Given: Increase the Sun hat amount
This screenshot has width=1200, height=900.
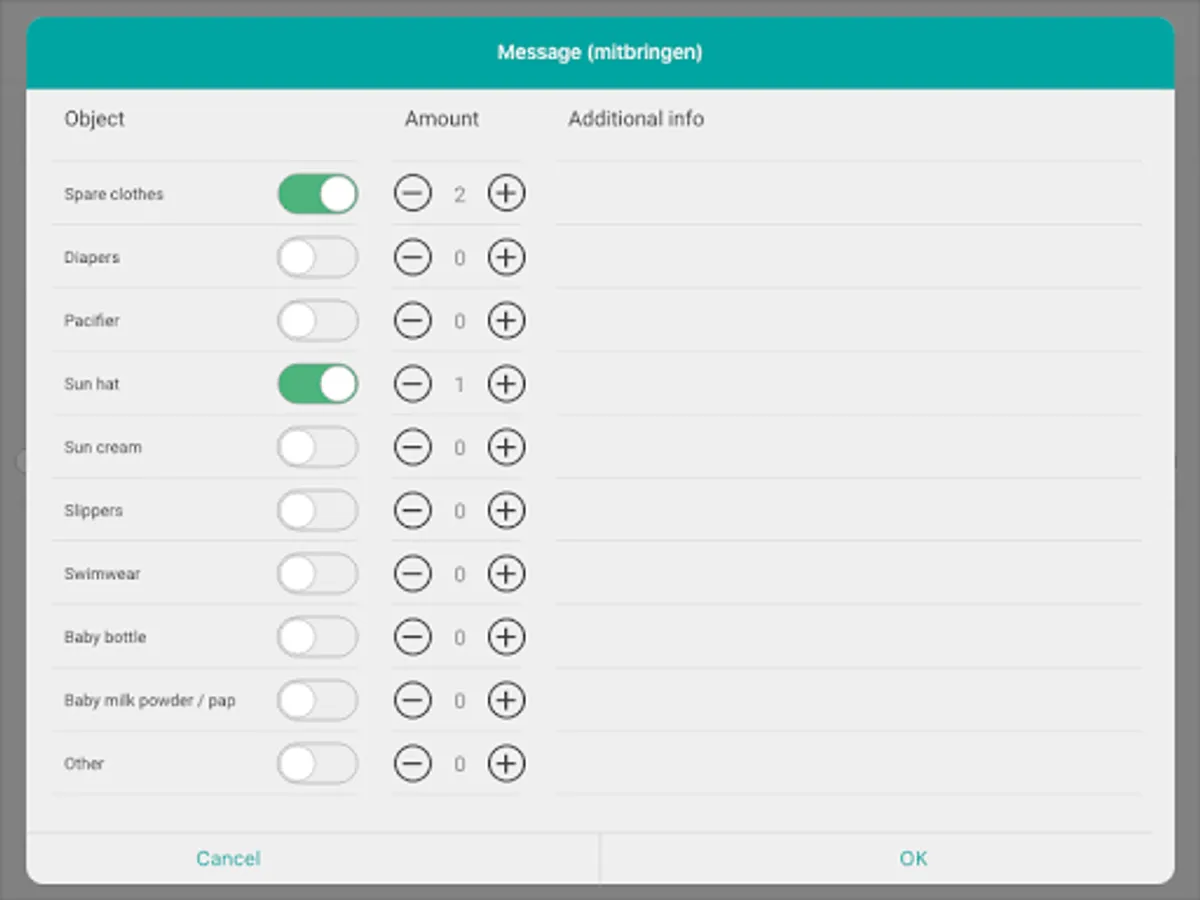Looking at the screenshot, I should [506, 384].
